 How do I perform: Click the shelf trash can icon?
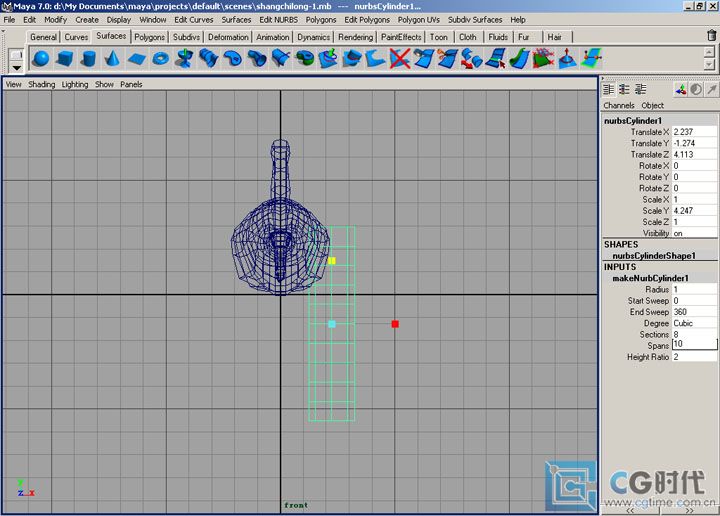click(x=711, y=35)
